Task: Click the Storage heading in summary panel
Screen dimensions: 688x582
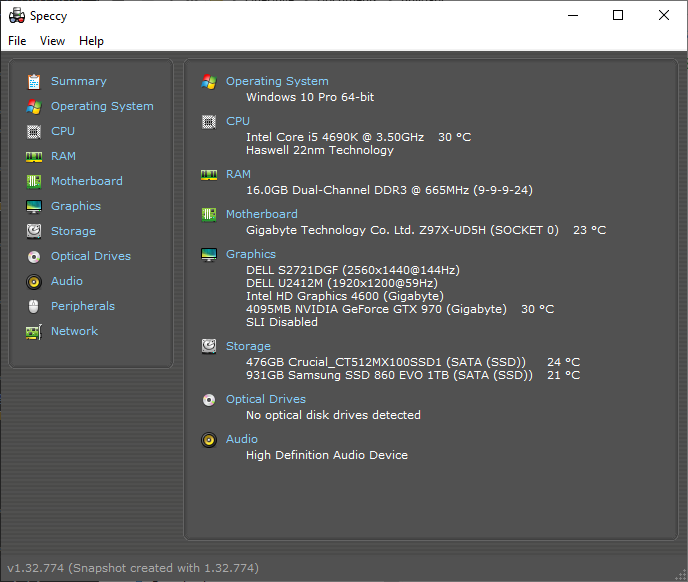Action: (248, 346)
